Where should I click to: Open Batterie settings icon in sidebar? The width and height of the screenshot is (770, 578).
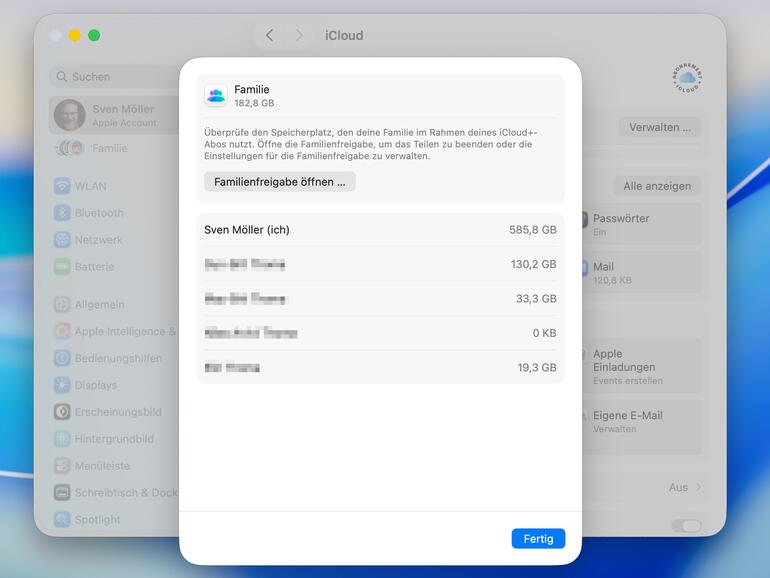(62, 267)
